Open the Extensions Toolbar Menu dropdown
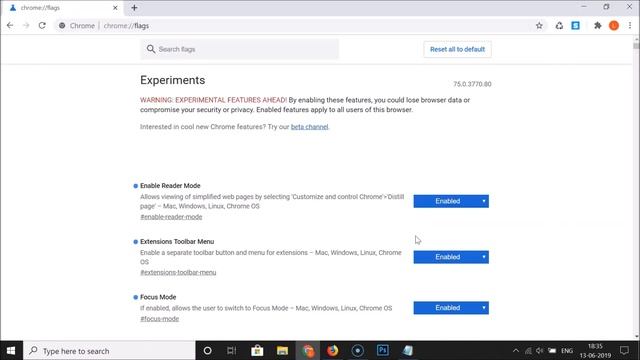The image size is (640, 360). coord(451,257)
